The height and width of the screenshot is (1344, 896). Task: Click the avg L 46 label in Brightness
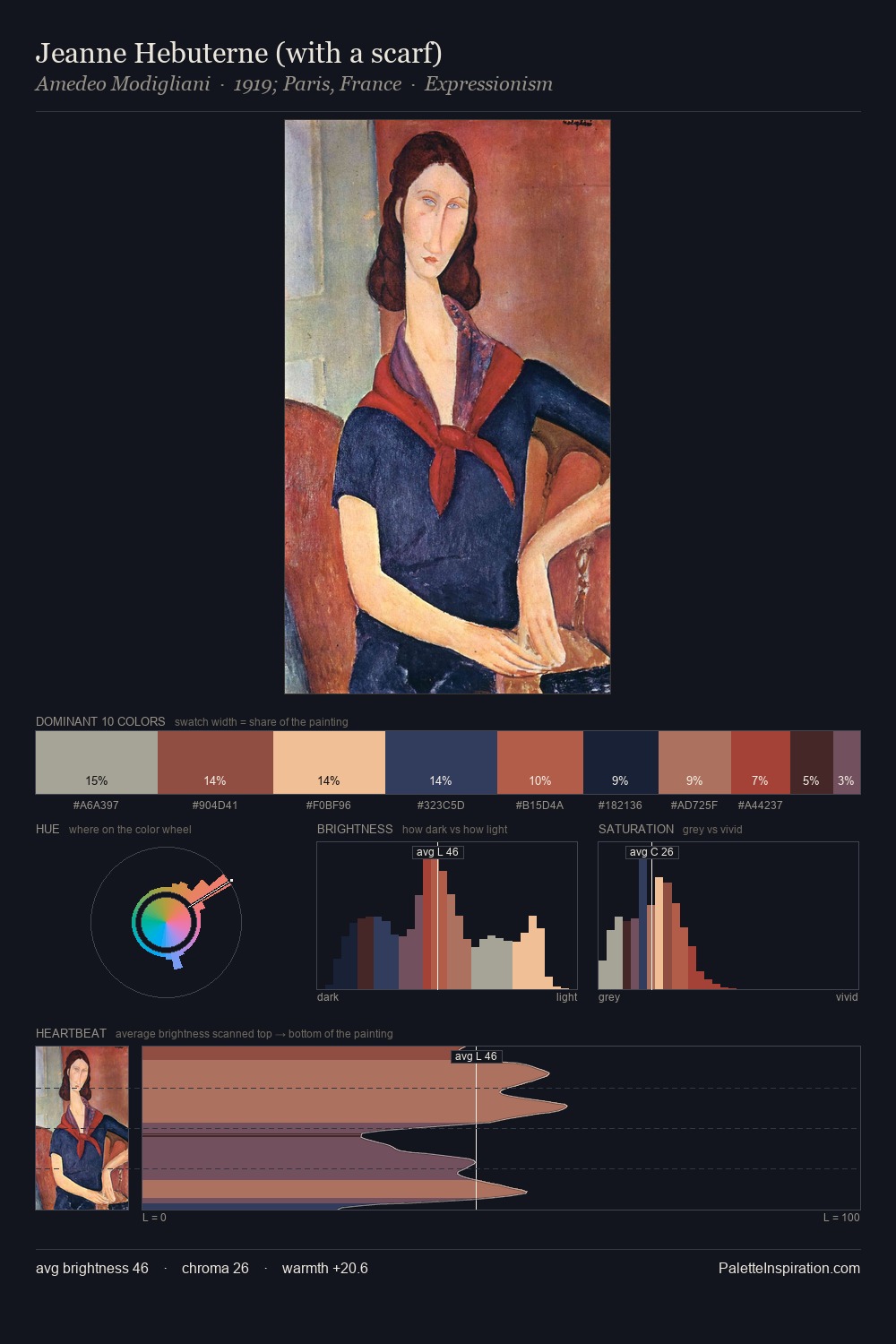click(x=438, y=852)
